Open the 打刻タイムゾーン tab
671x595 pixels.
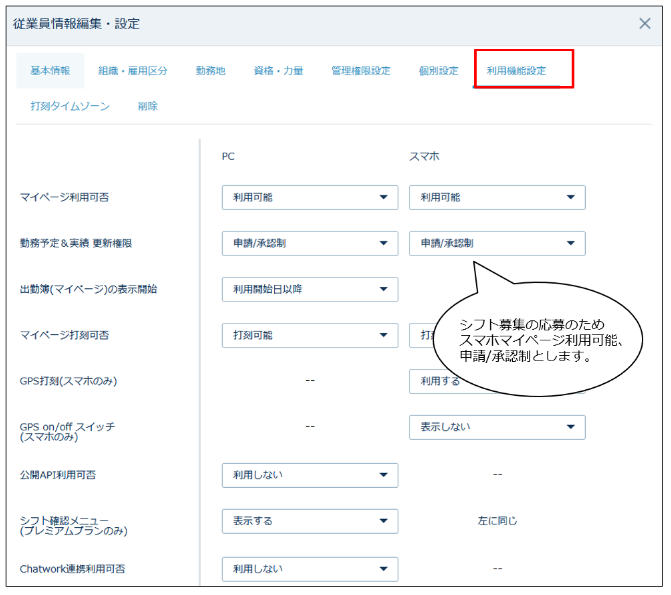pyautogui.click(x=70, y=106)
